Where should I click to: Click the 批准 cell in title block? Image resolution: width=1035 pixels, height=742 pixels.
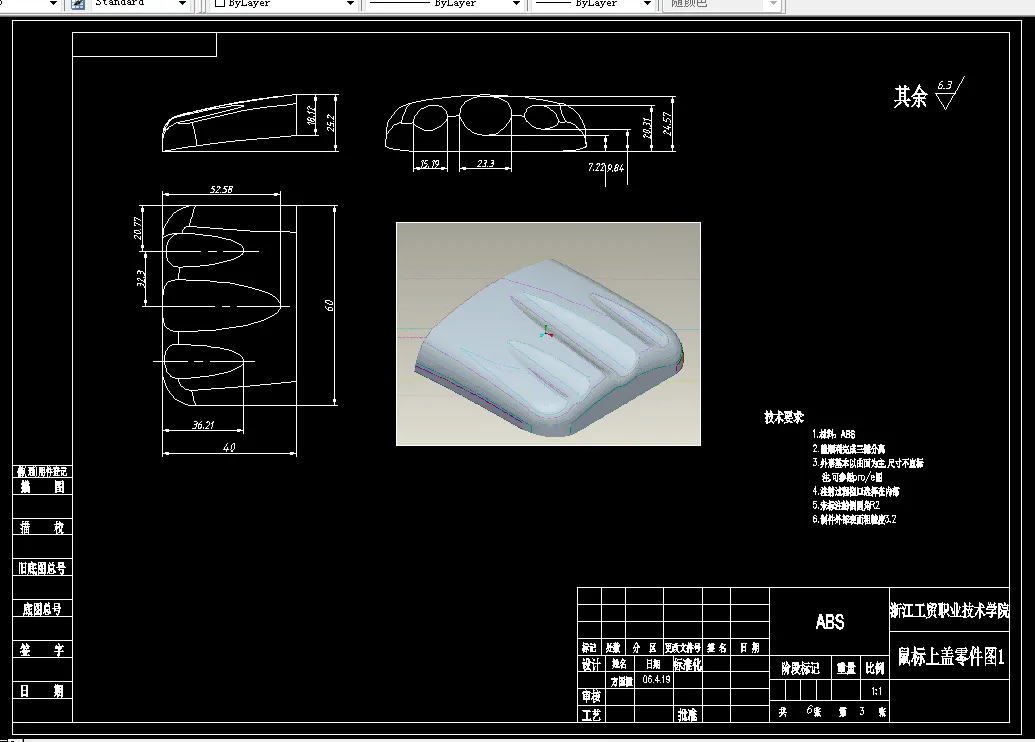pos(688,714)
